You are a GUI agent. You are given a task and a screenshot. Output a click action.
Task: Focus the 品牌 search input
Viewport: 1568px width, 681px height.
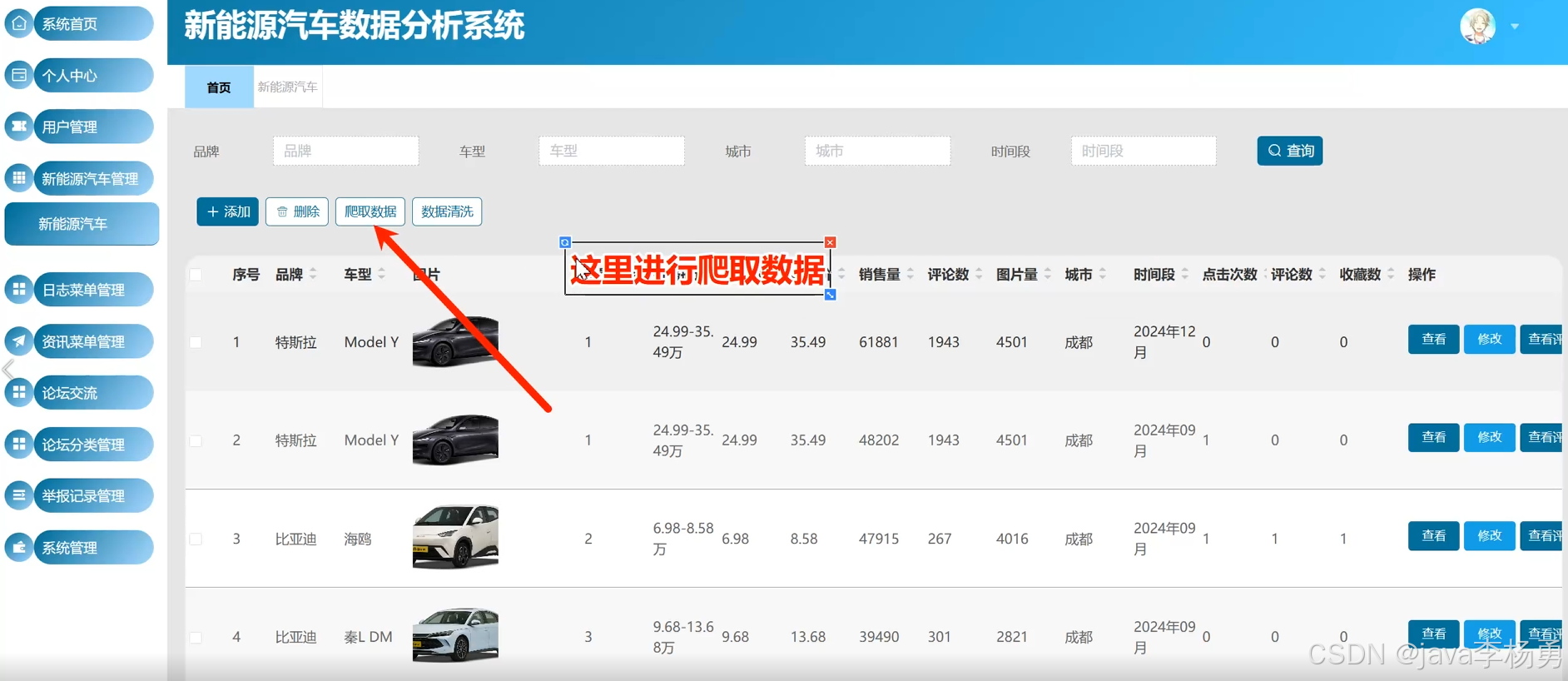(345, 151)
